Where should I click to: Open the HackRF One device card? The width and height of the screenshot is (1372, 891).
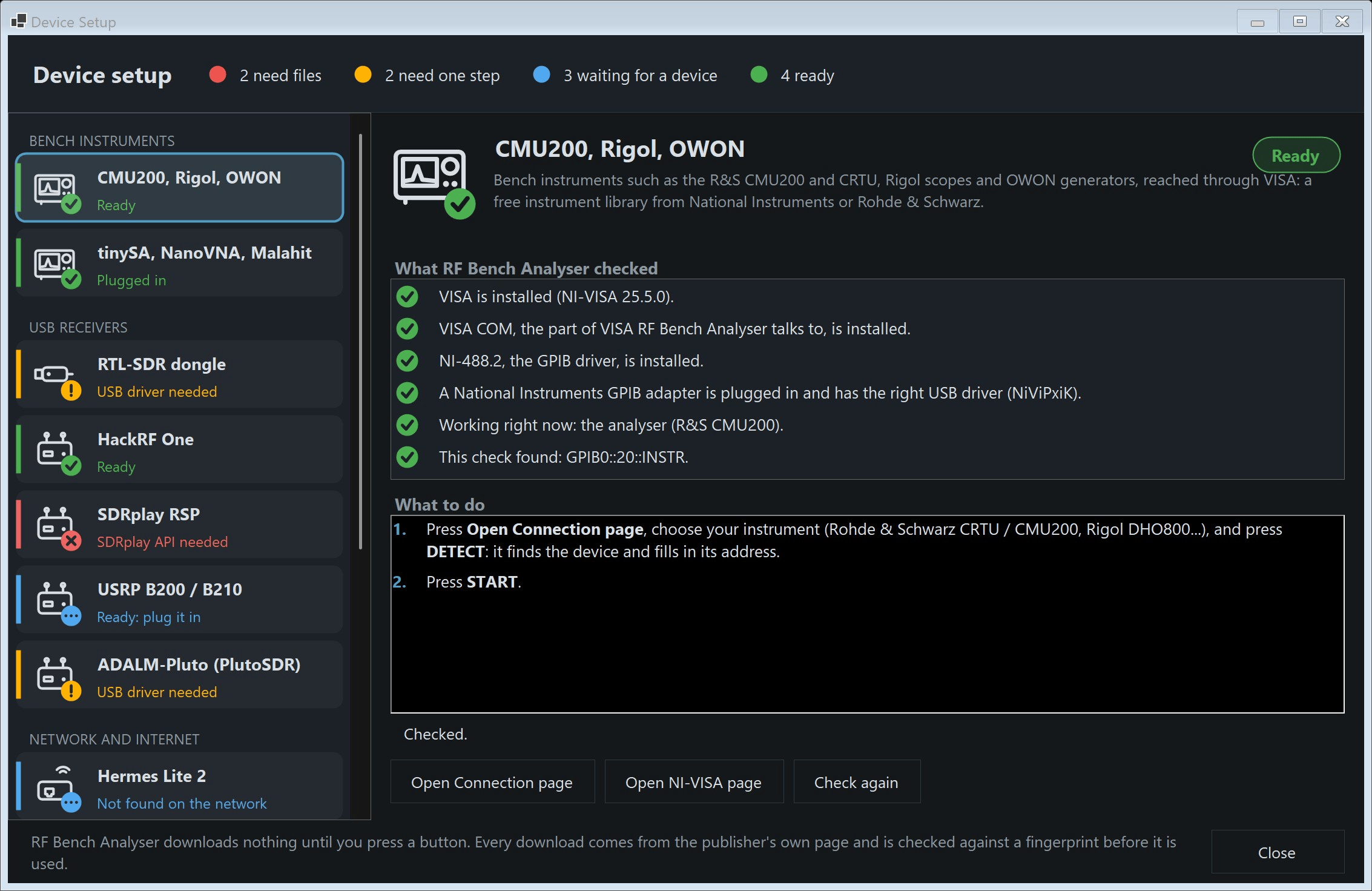180,449
